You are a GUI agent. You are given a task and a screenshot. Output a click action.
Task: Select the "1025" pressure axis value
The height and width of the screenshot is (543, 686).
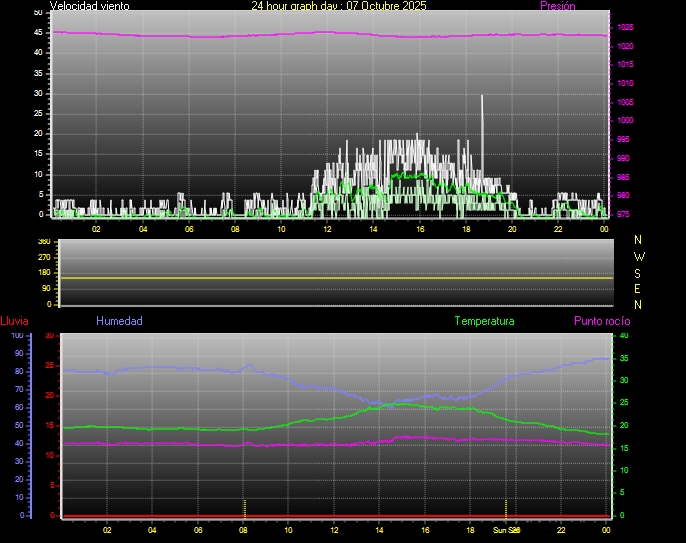[623, 27]
